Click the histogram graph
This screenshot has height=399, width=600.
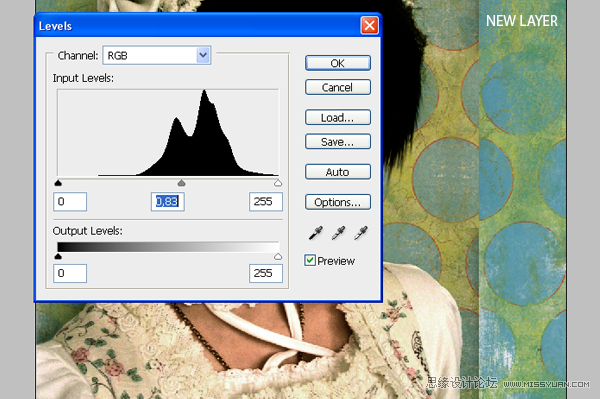pyautogui.click(x=168, y=133)
